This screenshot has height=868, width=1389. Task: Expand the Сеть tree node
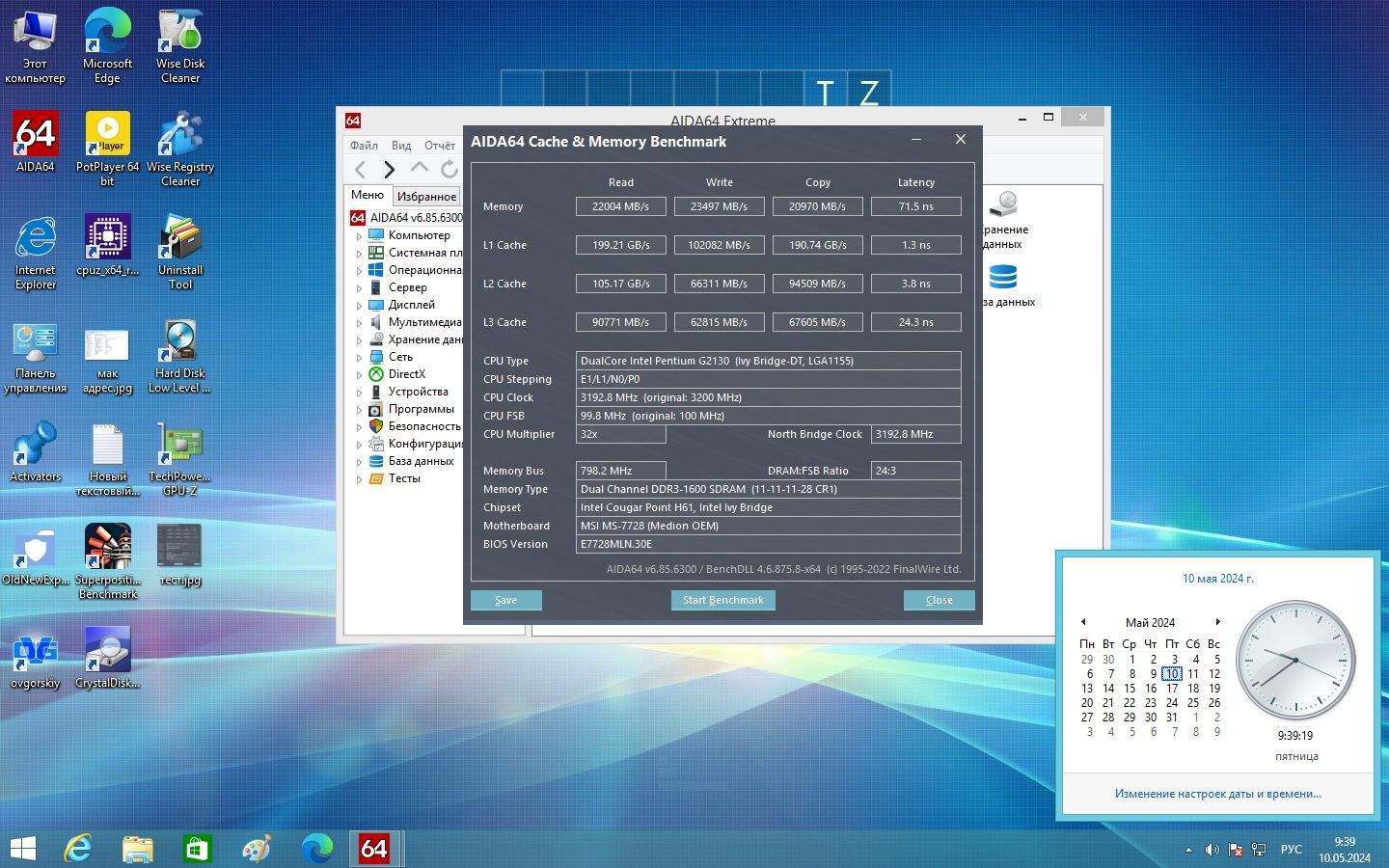(x=359, y=357)
